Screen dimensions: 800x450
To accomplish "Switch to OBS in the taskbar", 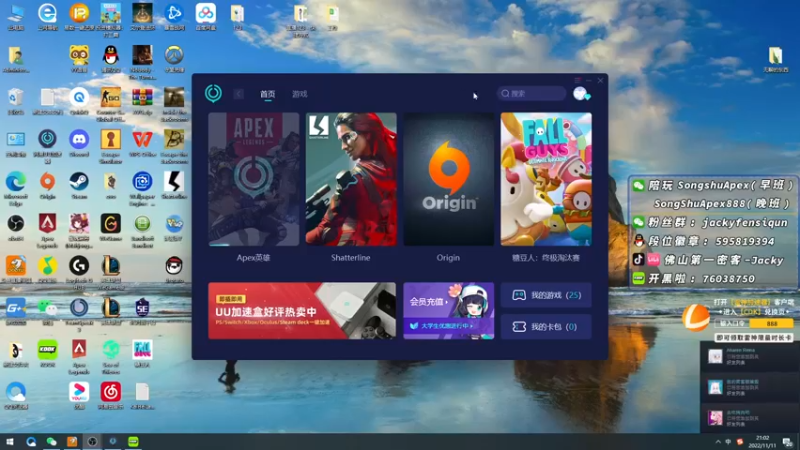I will pyautogui.click(x=92, y=441).
